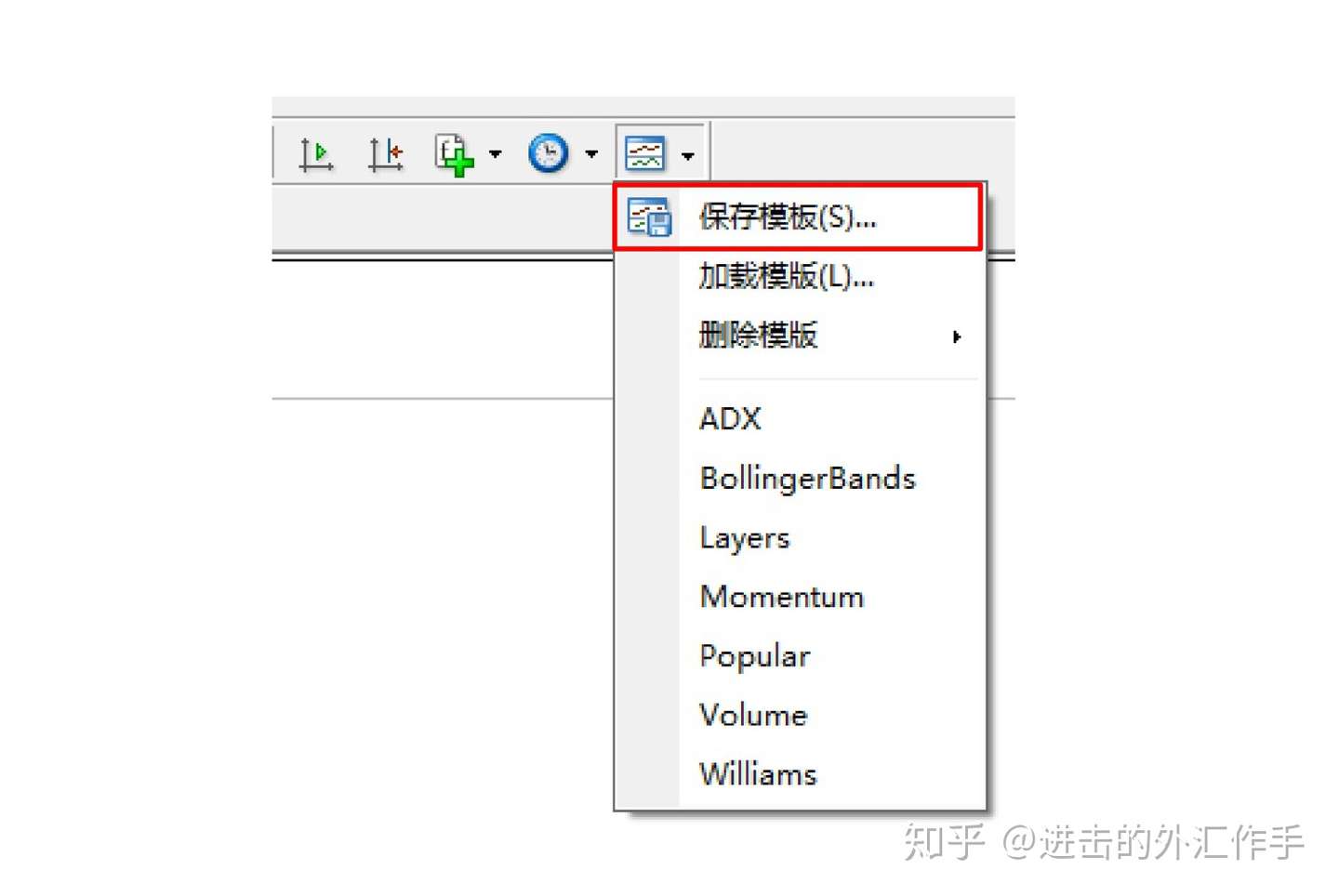This screenshot has width=1339, height=896.
Task: Collapse the Templates dropdown arrow
Action: click(688, 155)
